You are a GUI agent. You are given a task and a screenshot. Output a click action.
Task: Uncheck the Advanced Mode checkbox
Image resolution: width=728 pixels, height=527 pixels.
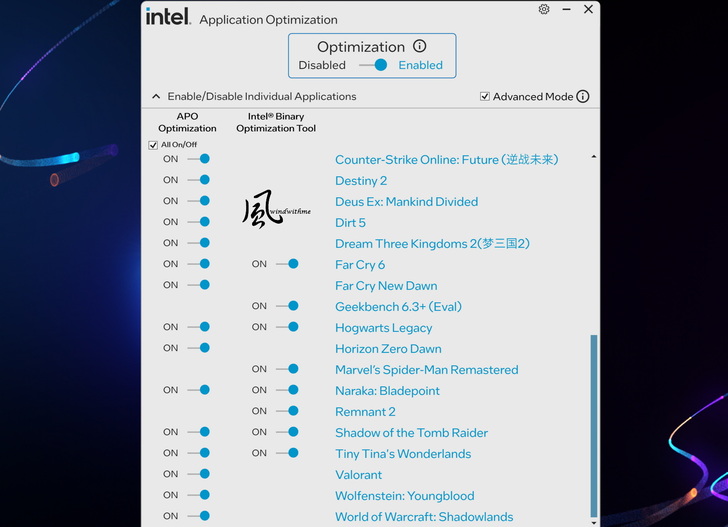[x=485, y=97]
